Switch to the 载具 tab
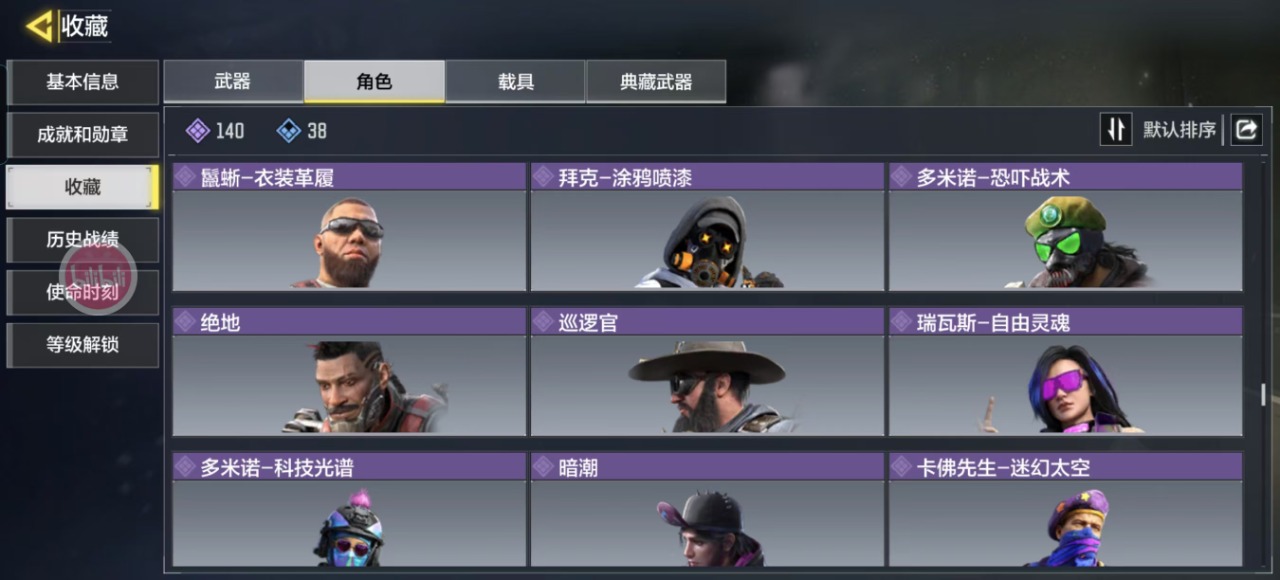Screen dimensions: 1280x580 (515, 82)
